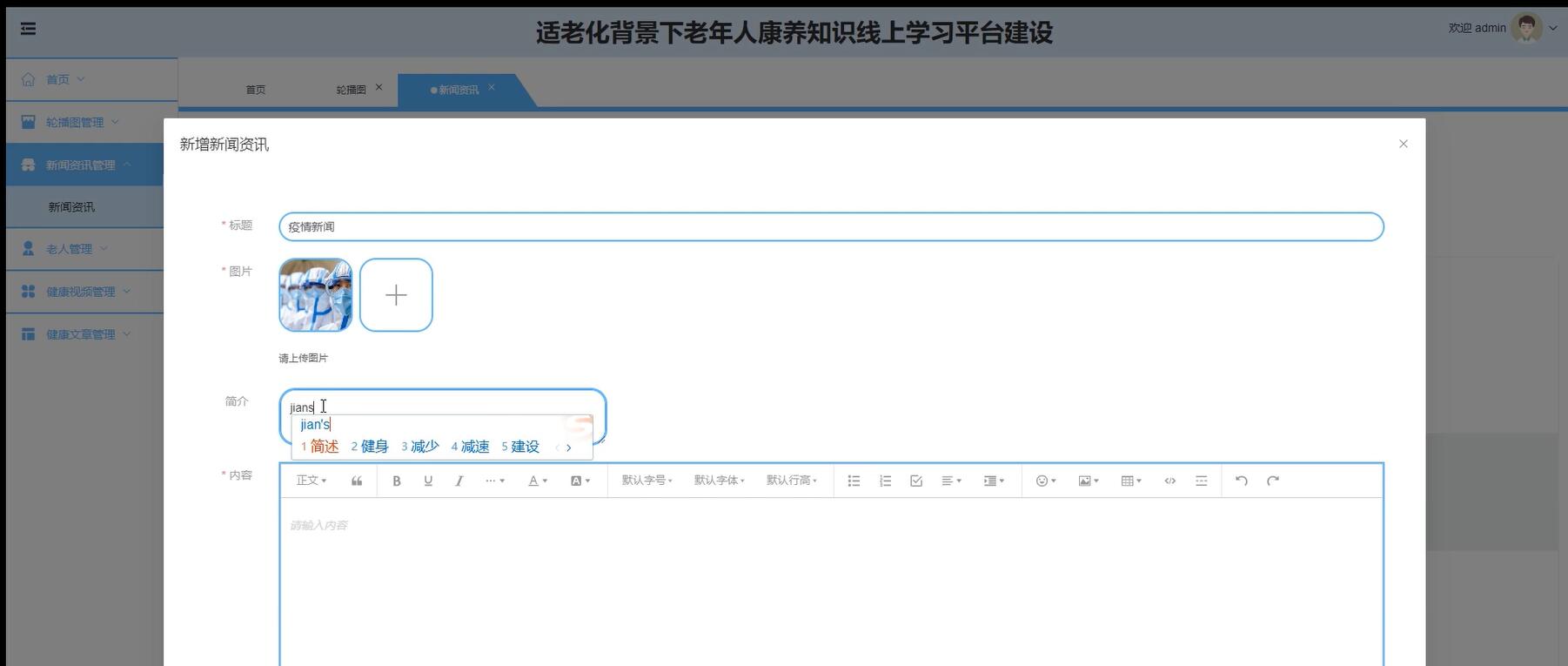Insert a blockquote in the editor
This screenshot has height=666, width=1568.
coord(357,481)
